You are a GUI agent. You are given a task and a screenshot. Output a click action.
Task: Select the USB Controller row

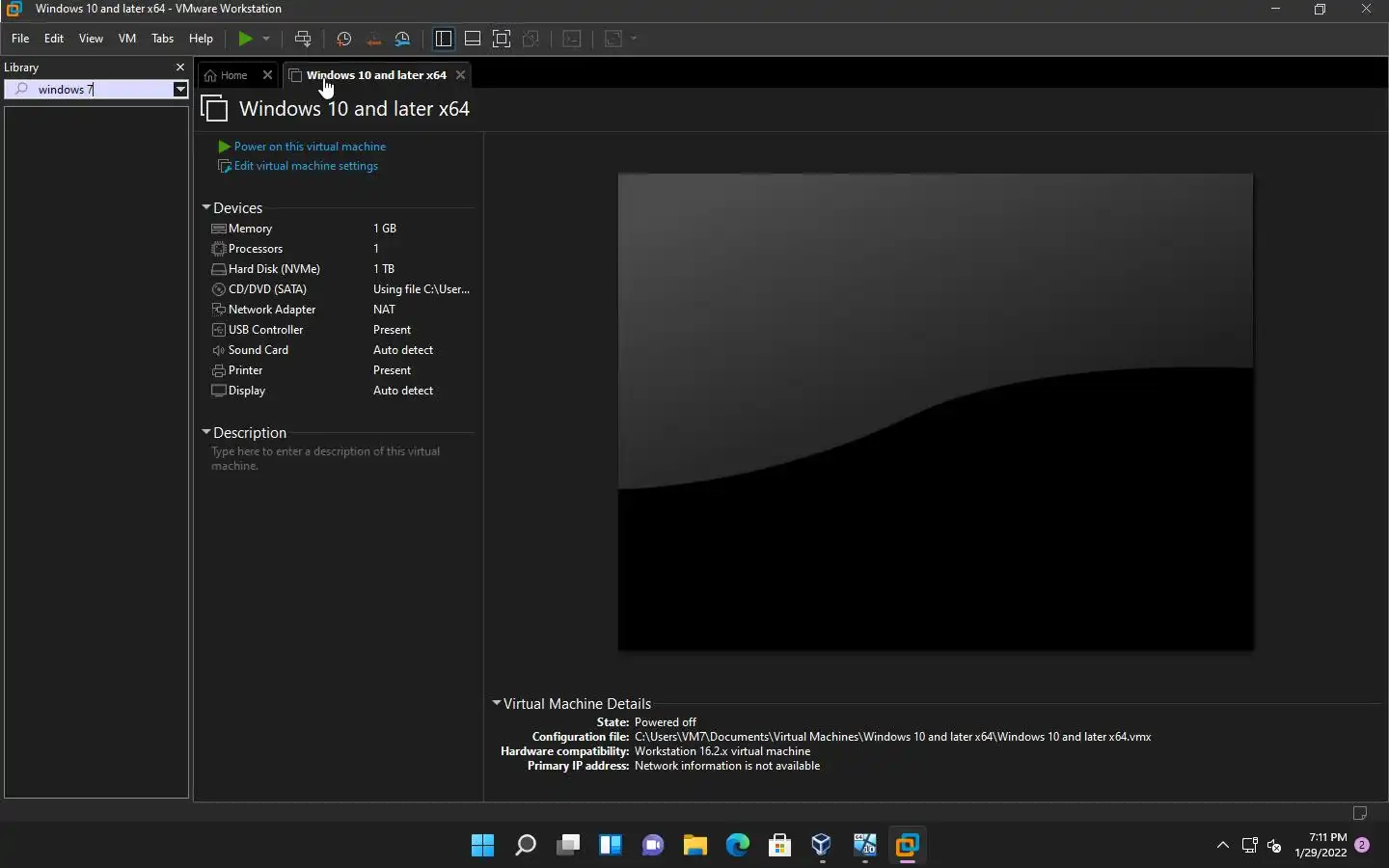(x=341, y=330)
